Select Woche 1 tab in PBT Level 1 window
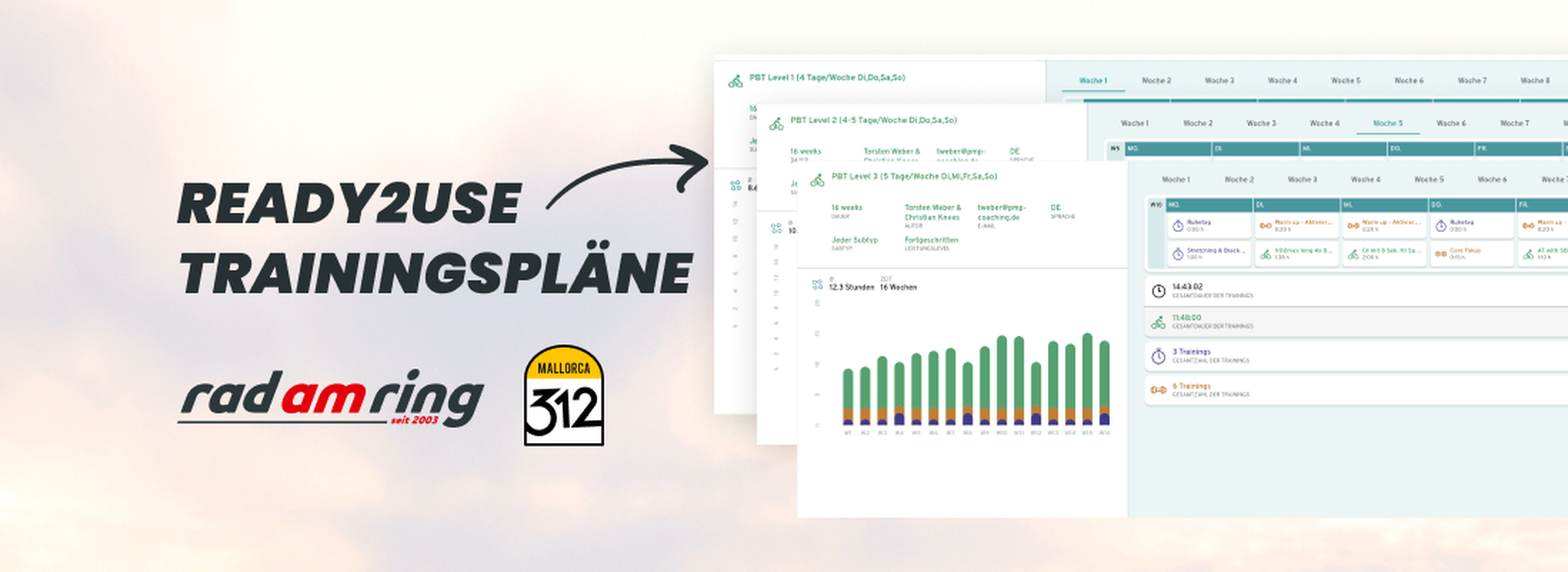This screenshot has height=572, width=1568. (x=1093, y=81)
